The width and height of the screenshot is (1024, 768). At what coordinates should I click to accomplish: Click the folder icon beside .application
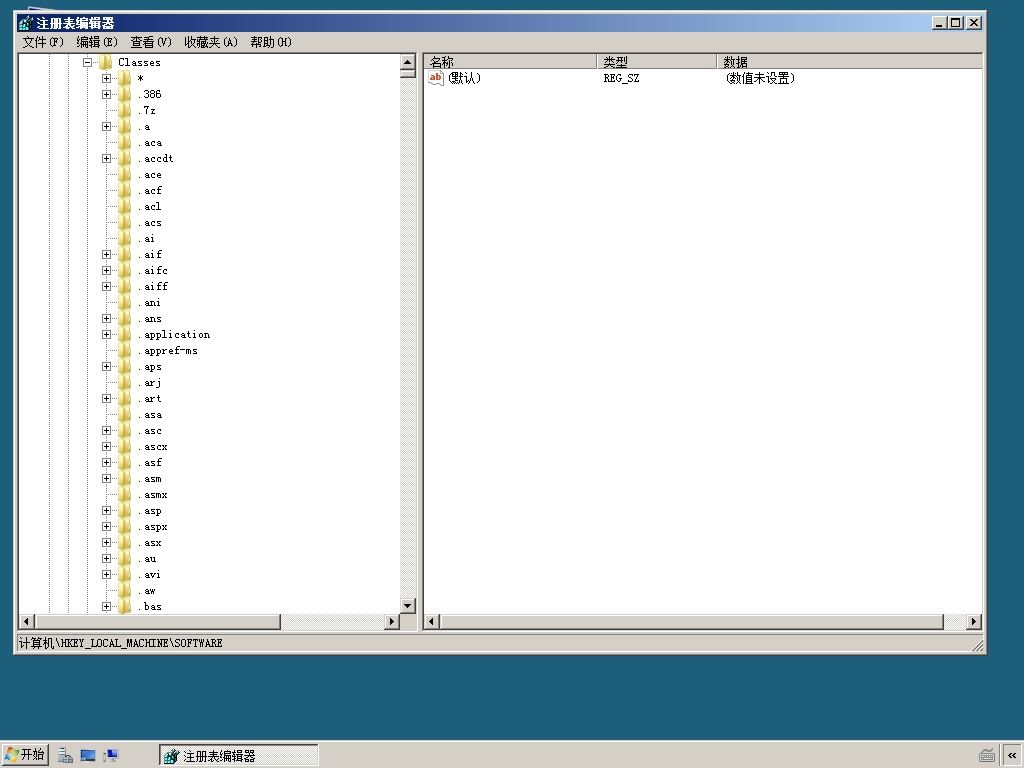tap(124, 334)
